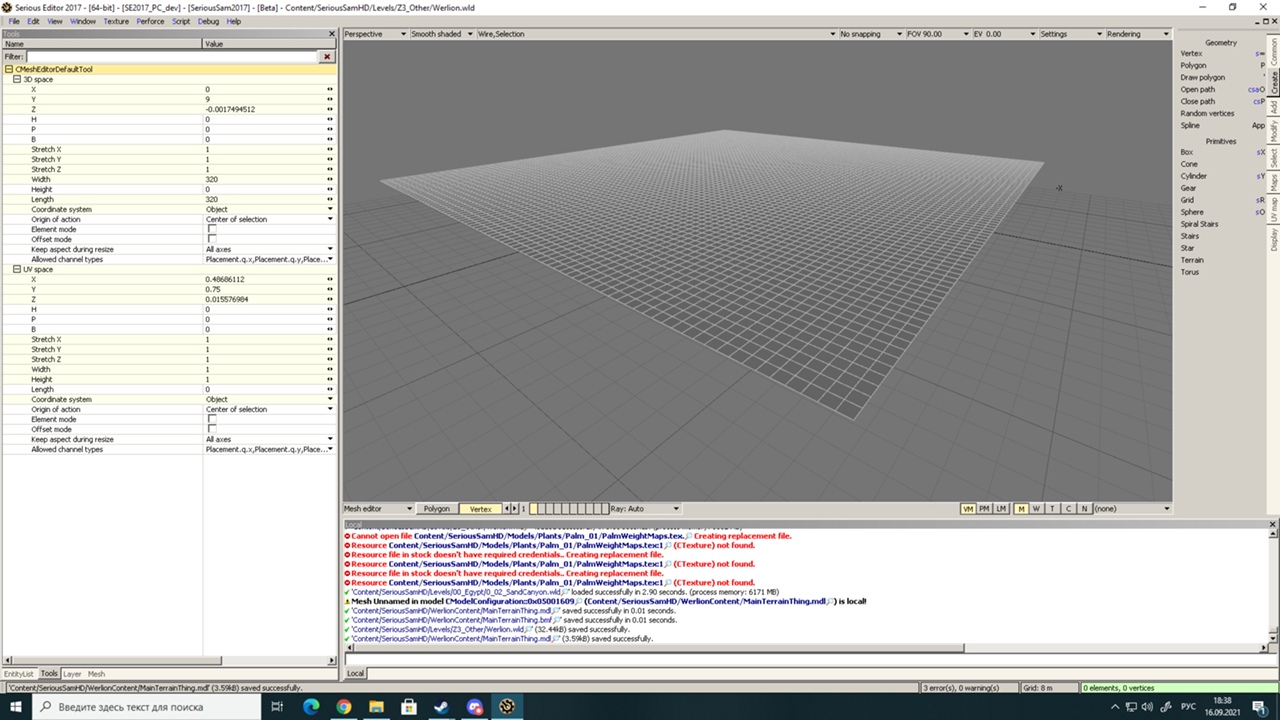Open the Perspective view dropdown
The width and height of the screenshot is (1280, 720).
[375, 34]
